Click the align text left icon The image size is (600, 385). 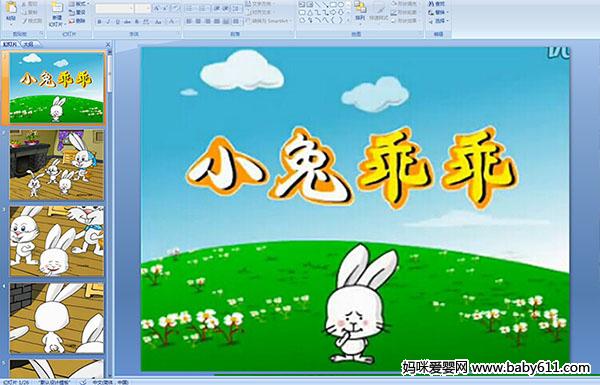coord(189,21)
